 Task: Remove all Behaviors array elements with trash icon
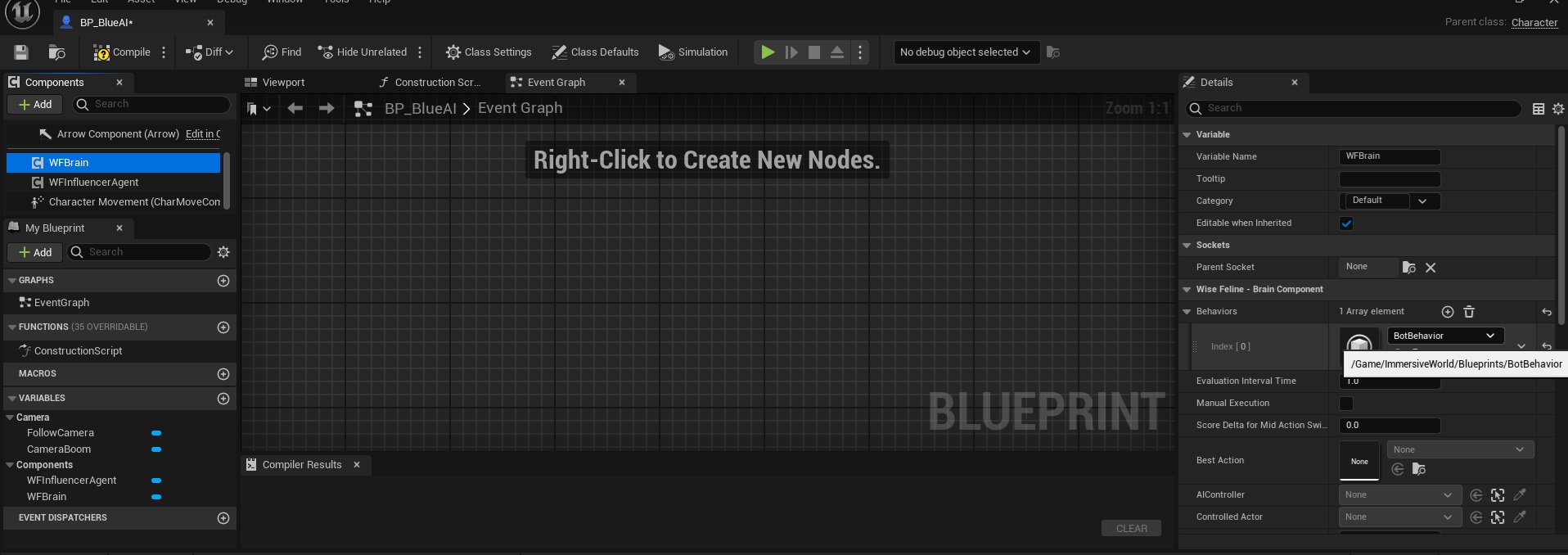click(x=1469, y=312)
